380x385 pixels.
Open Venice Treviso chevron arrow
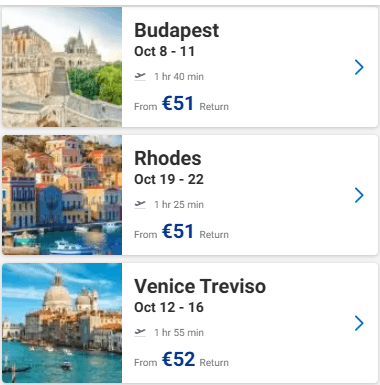pos(359,323)
